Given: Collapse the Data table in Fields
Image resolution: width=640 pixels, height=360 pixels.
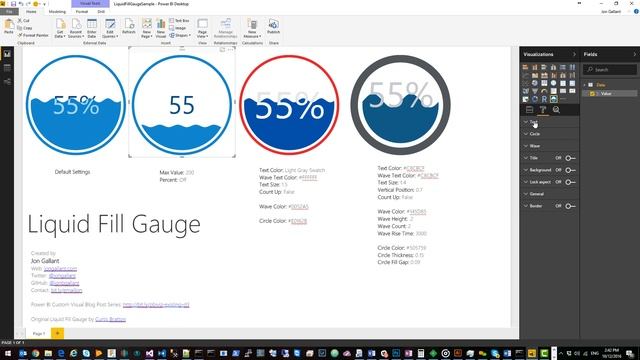Looking at the screenshot, I should pyautogui.click(x=585, y=85).
